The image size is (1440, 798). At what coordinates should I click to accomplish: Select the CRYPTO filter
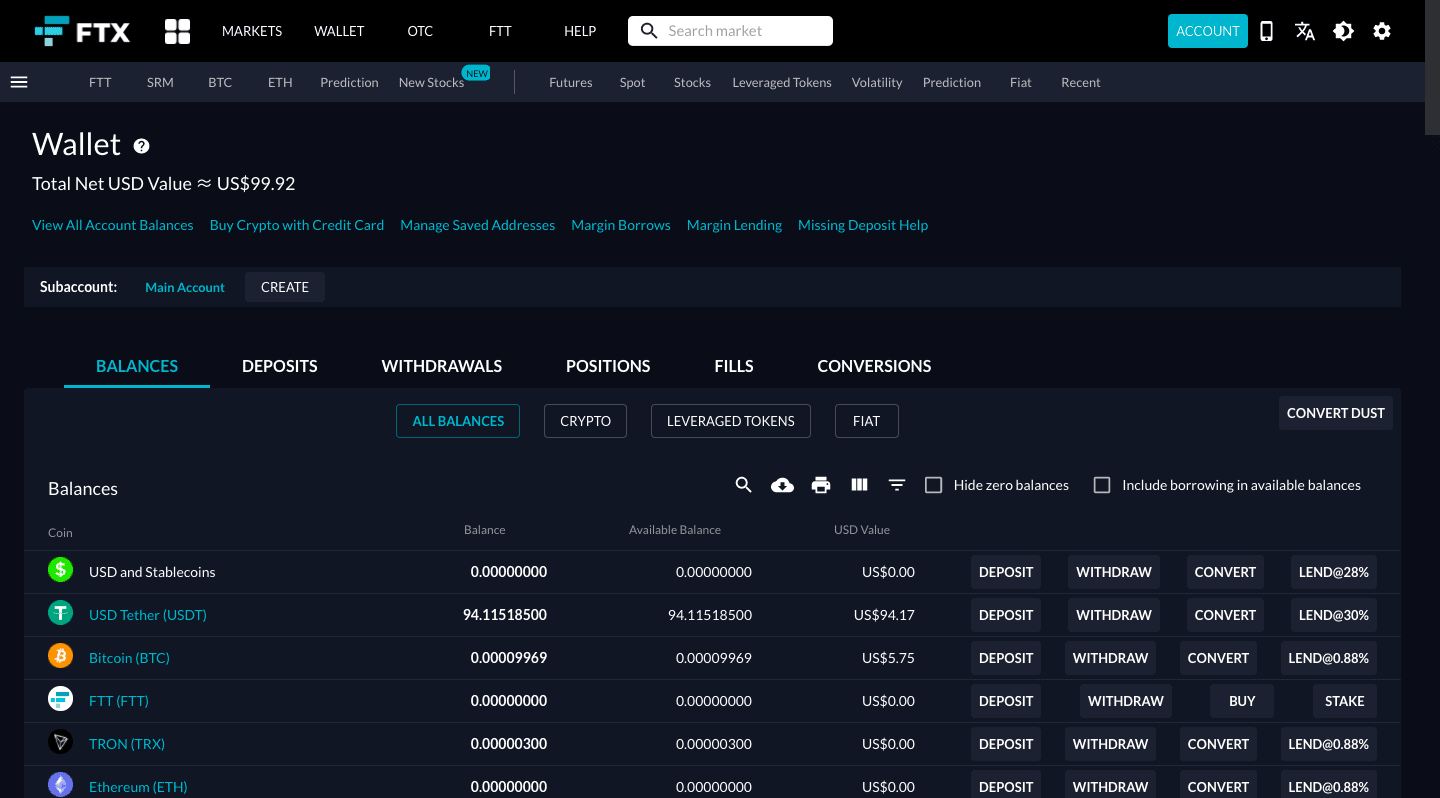585,421
